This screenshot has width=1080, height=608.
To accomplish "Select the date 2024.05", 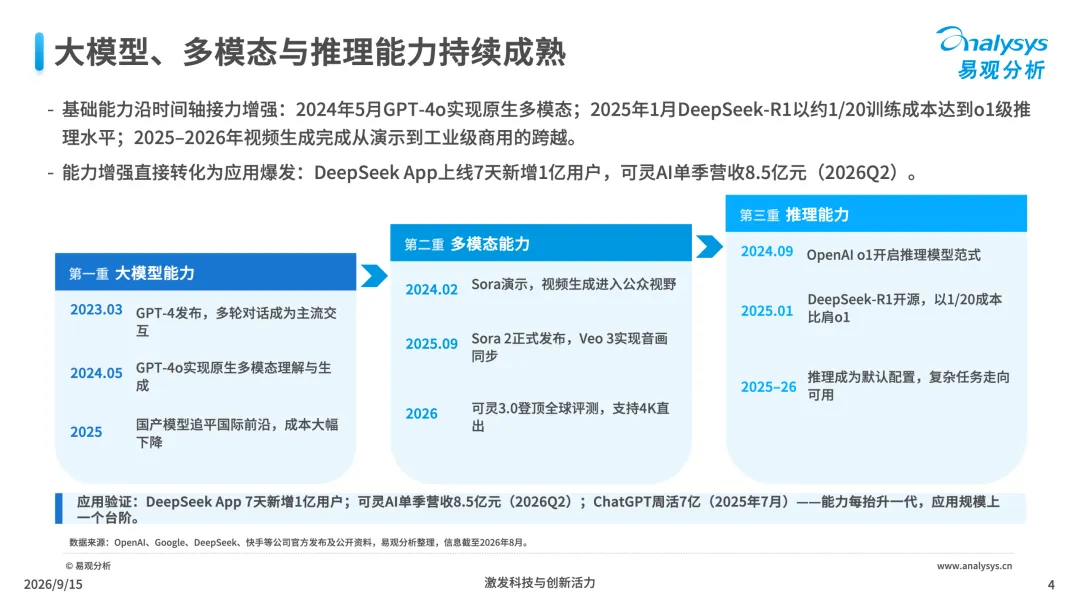I will [96, 373].
